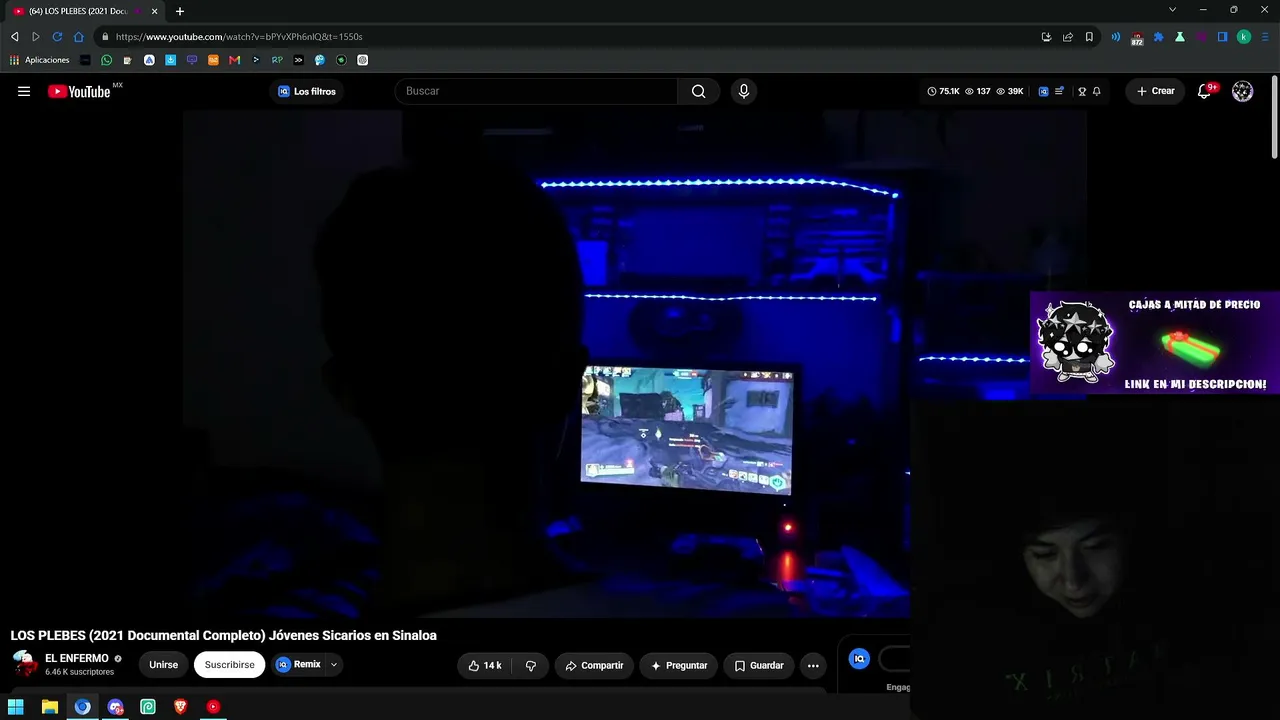
Task: Open Brave browser from the taskbar
Action: 181,707
